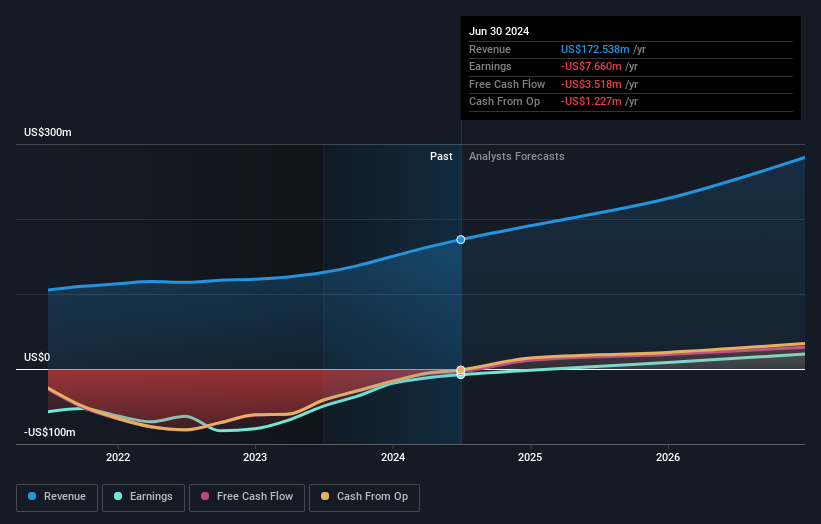
Task: Click the 2026 x-axis label
Action: point(668,457)
